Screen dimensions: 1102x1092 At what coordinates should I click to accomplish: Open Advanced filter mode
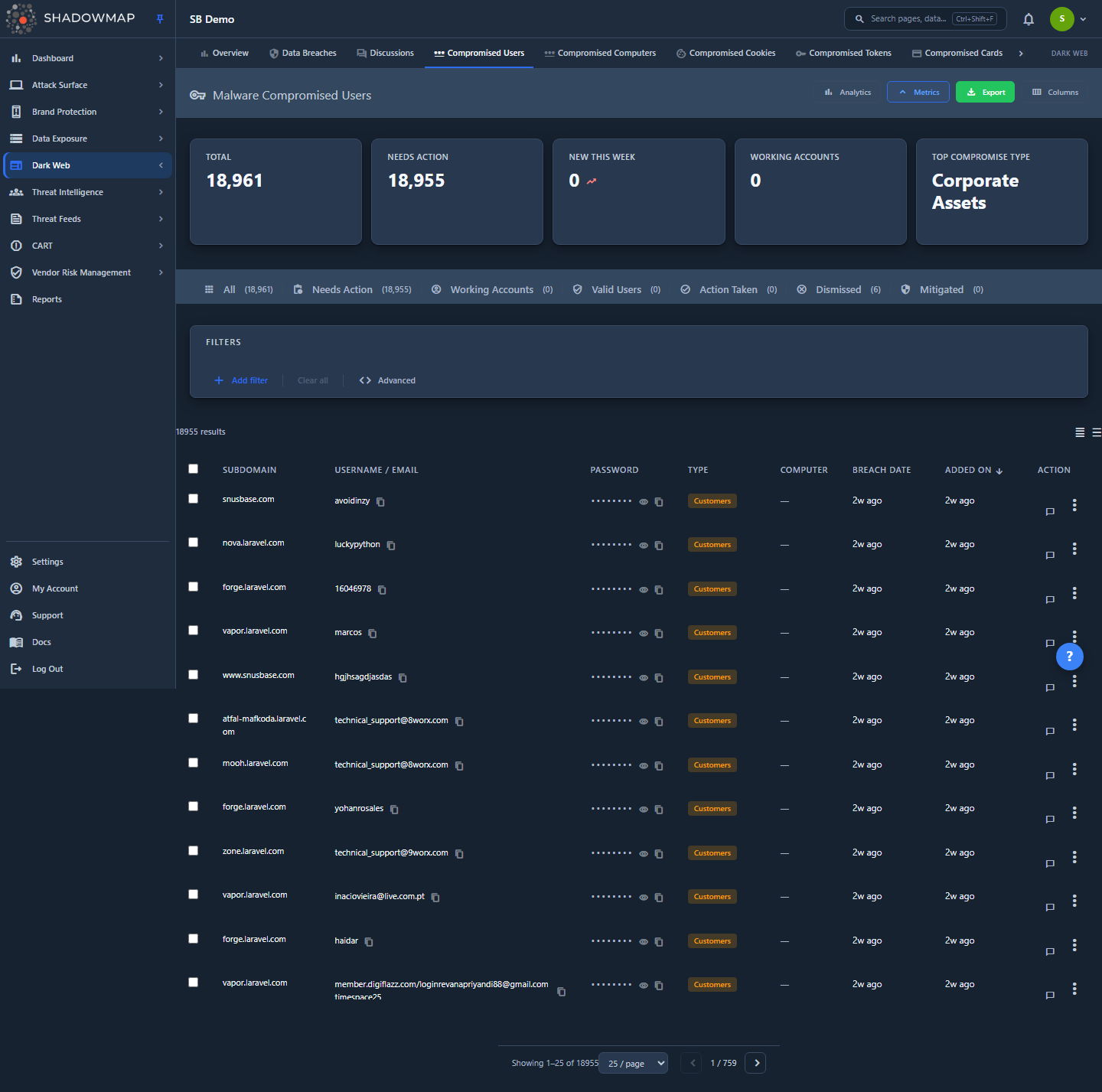pyautogui.click(x=387, y=380)
